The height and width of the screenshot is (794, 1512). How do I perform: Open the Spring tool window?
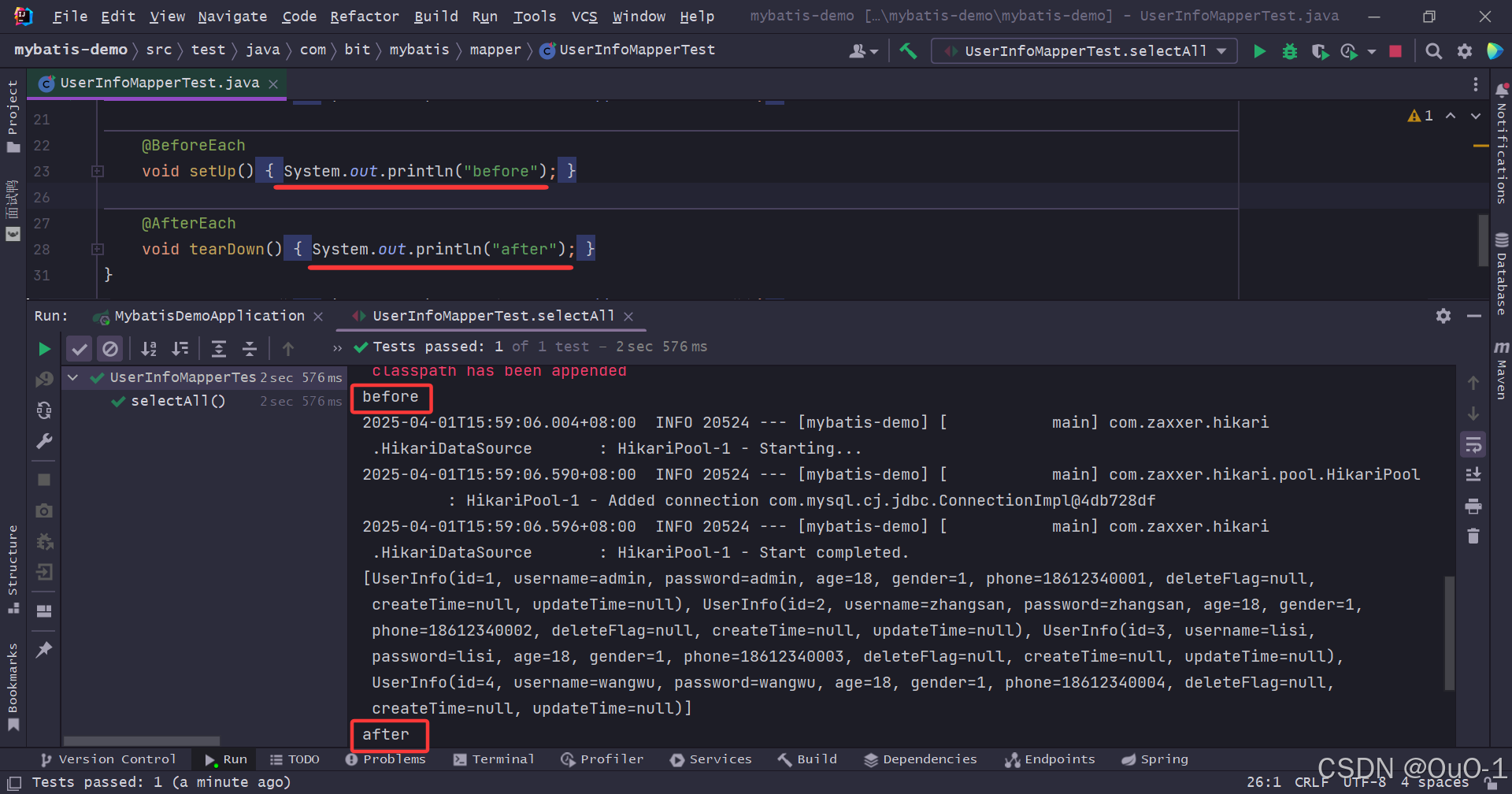coord(1154,759)
